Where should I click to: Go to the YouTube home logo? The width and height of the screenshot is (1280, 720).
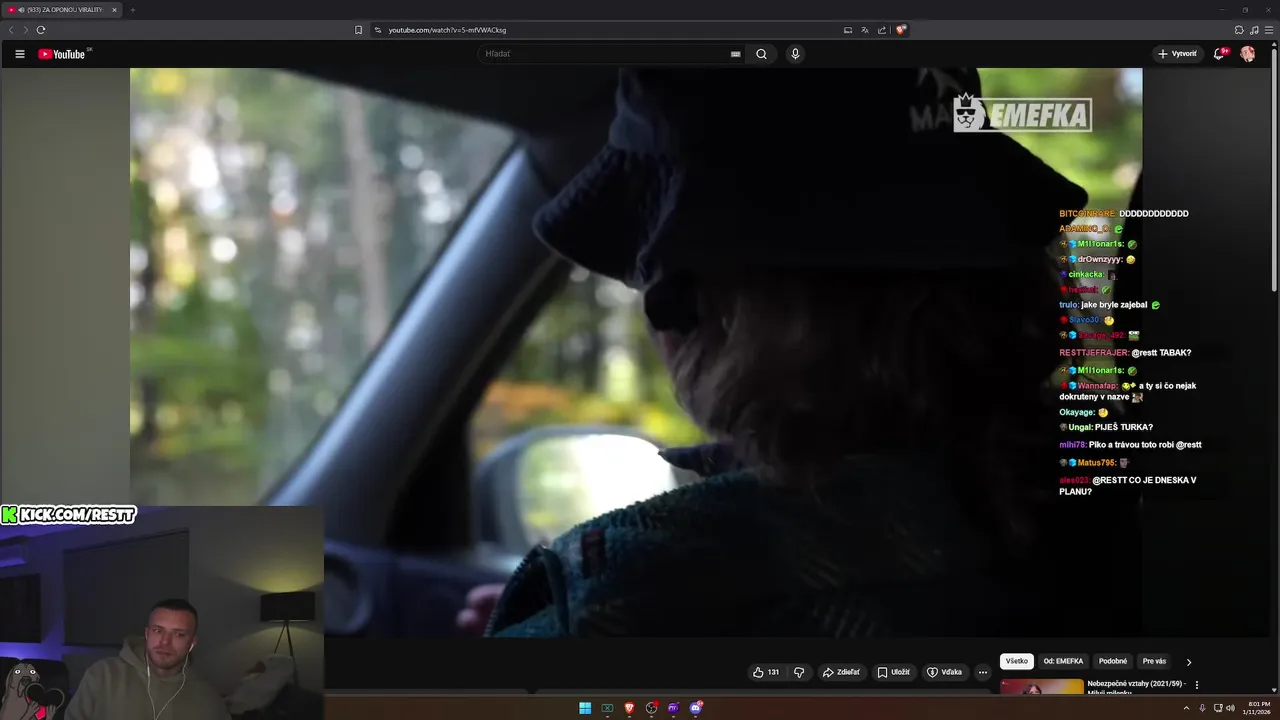pos(62,54)
